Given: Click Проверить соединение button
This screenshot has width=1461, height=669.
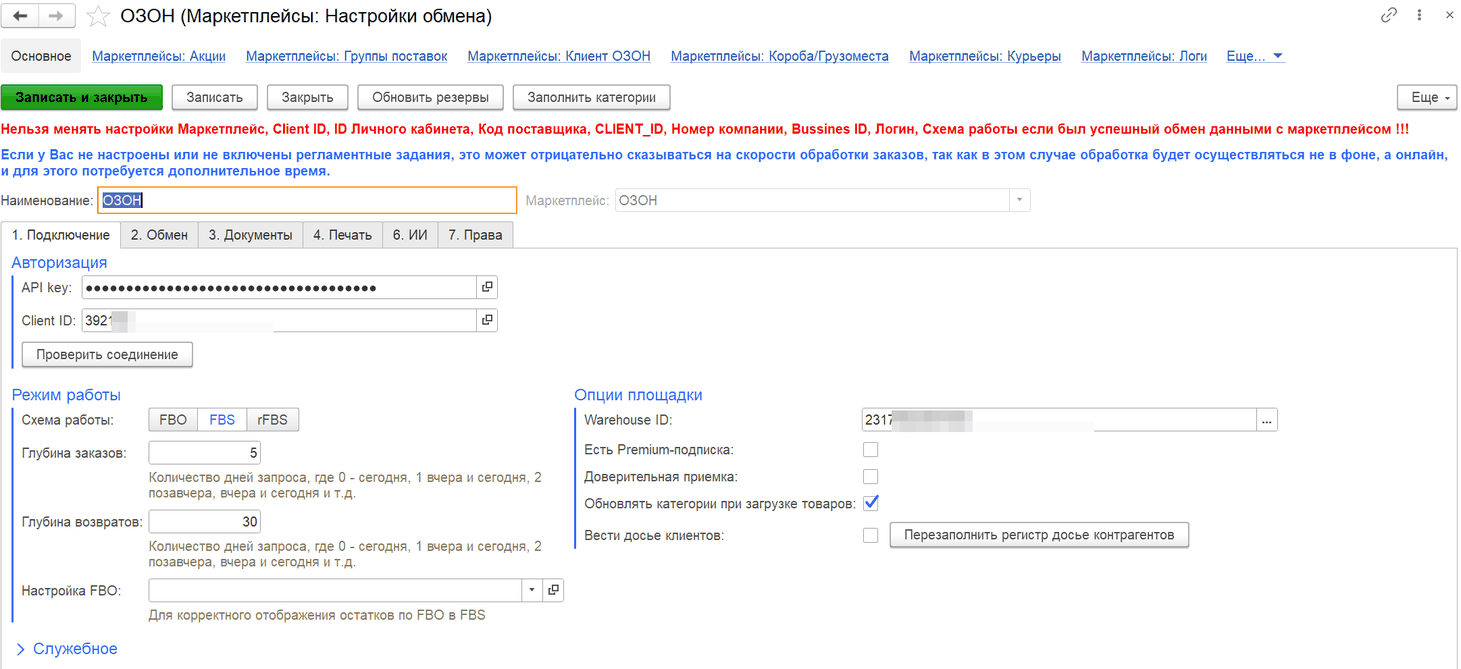Looking at the screenshot, I should click(107, 354).
